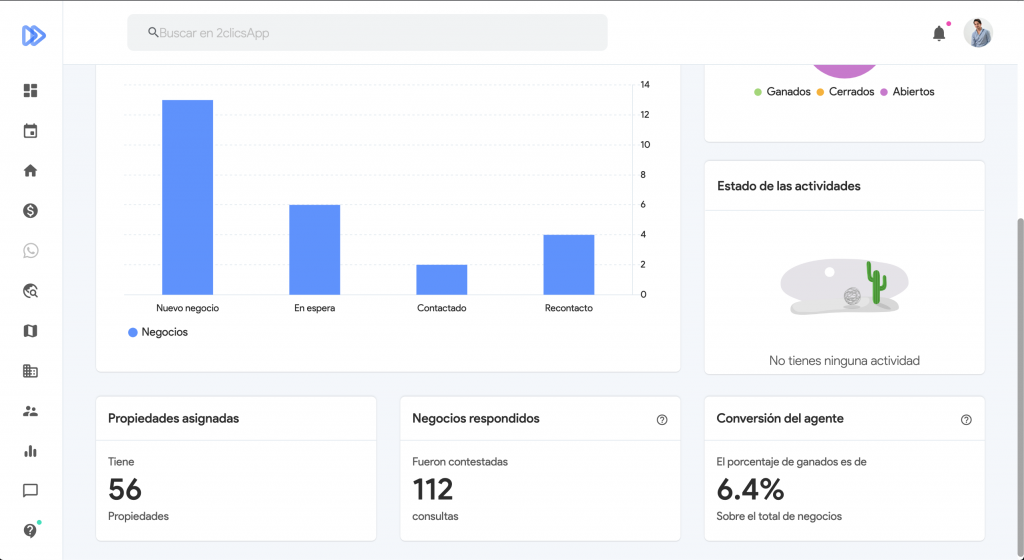Click the En espera axis label

(x=315, y=308)
